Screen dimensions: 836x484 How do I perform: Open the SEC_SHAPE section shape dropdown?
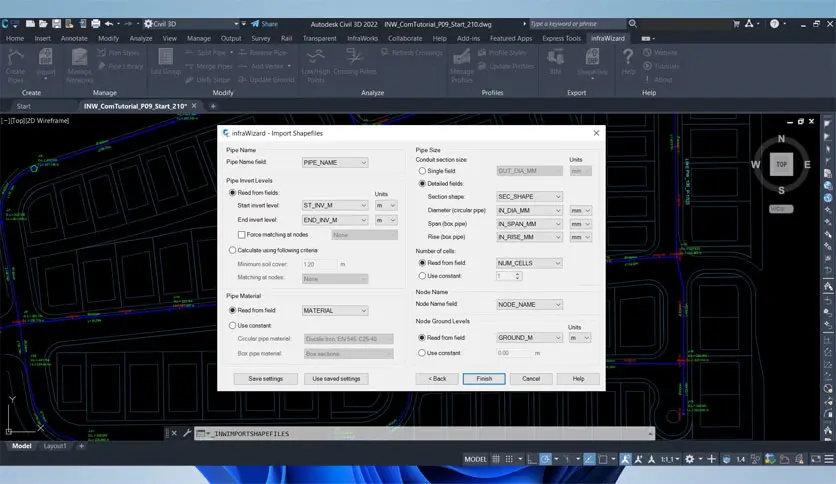(529, 197)
